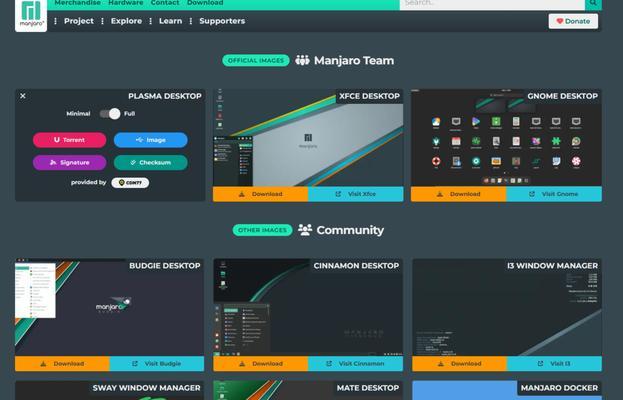Screen dimensions: 623x400
Task: Click the Manjaro Docker card title
Action: [x=559, y=388]
